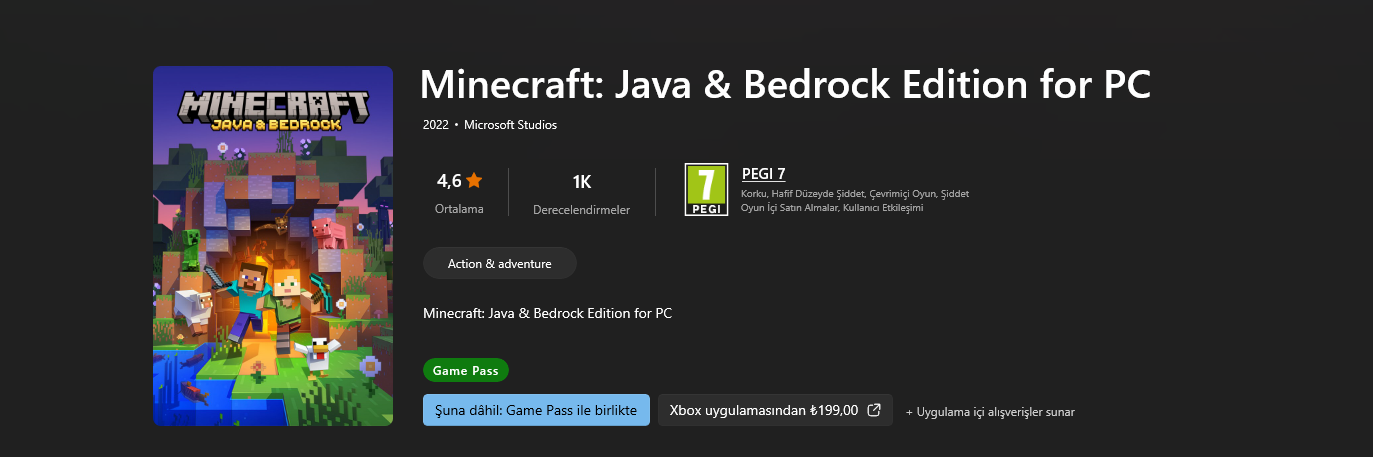Screen dimensions: 1373x457
Task: Click the Uygulama içi alışverişler sunar note
Action: [x=990, y=412]
